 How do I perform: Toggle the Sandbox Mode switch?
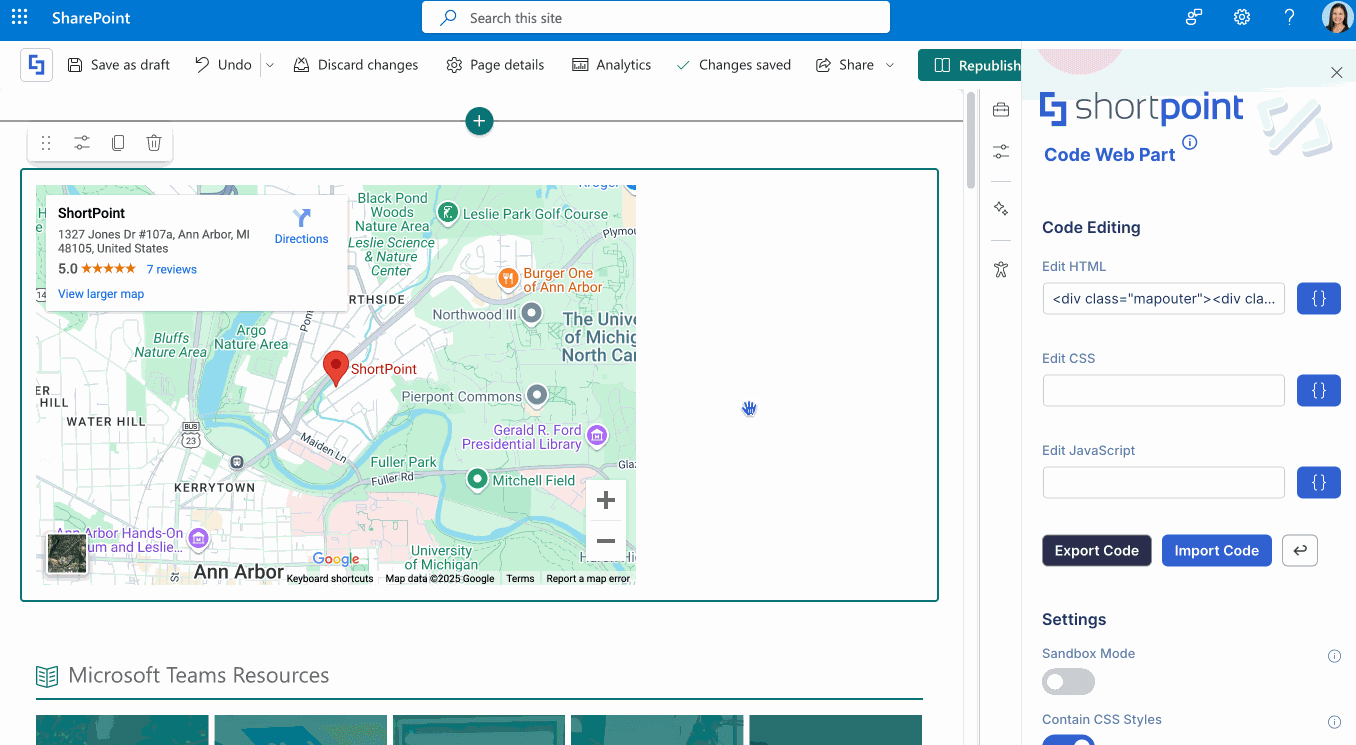(x=1068, y=682)
